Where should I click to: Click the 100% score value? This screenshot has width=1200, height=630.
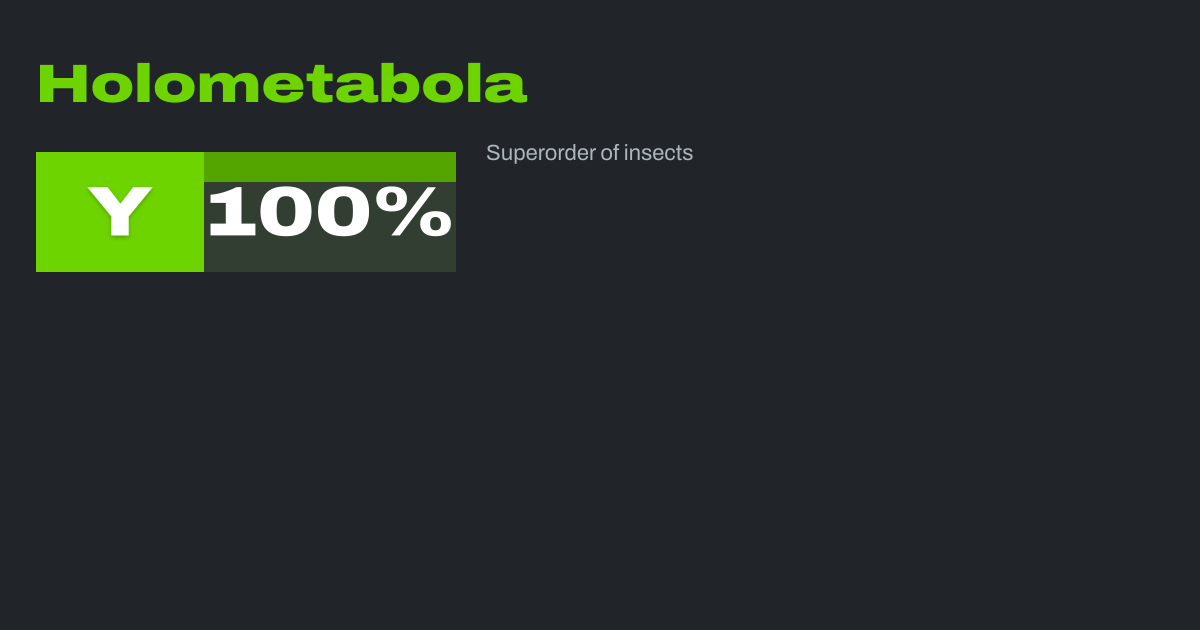(330, 212)
